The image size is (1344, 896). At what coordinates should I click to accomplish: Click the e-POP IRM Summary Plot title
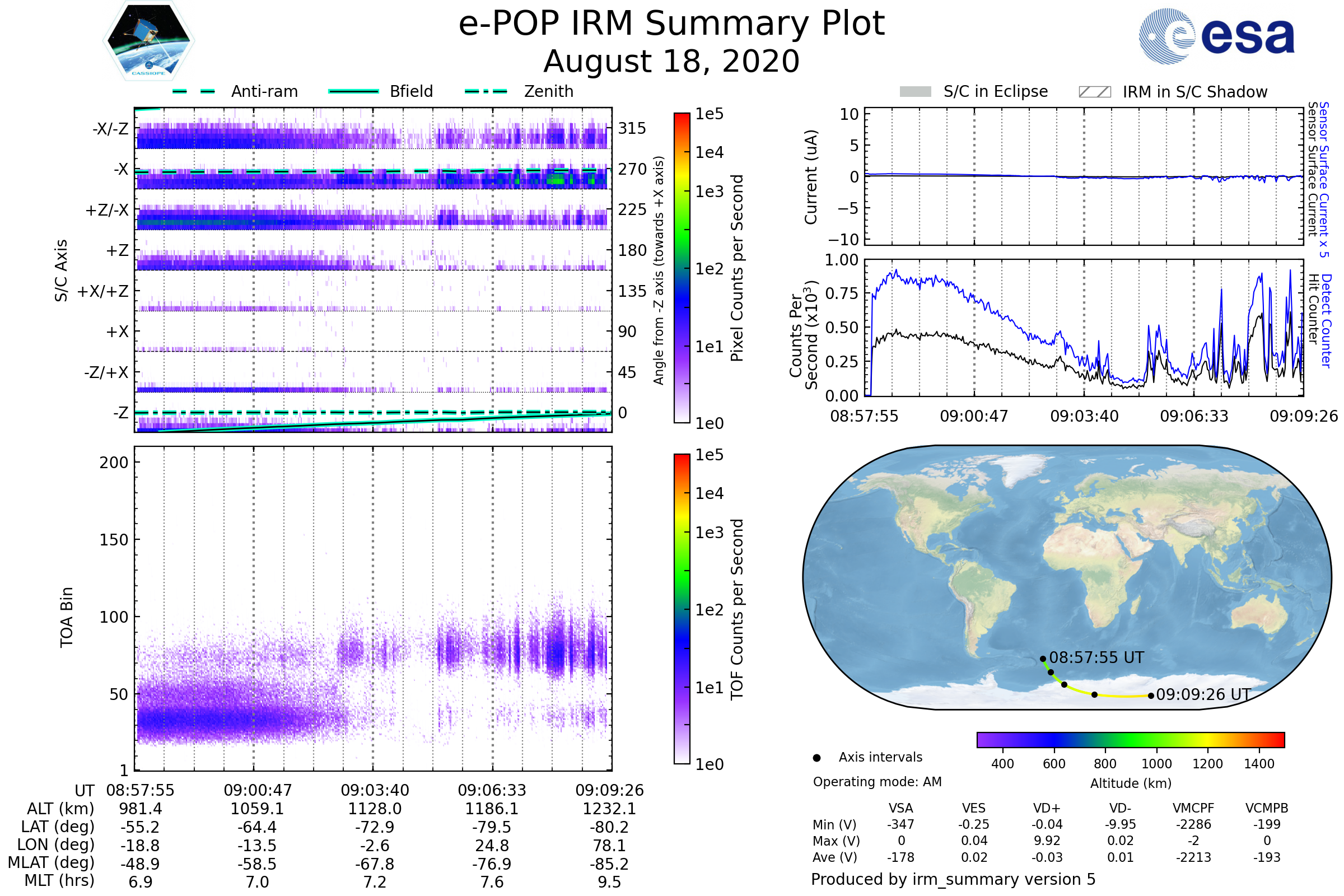click(x=671, y=24)
